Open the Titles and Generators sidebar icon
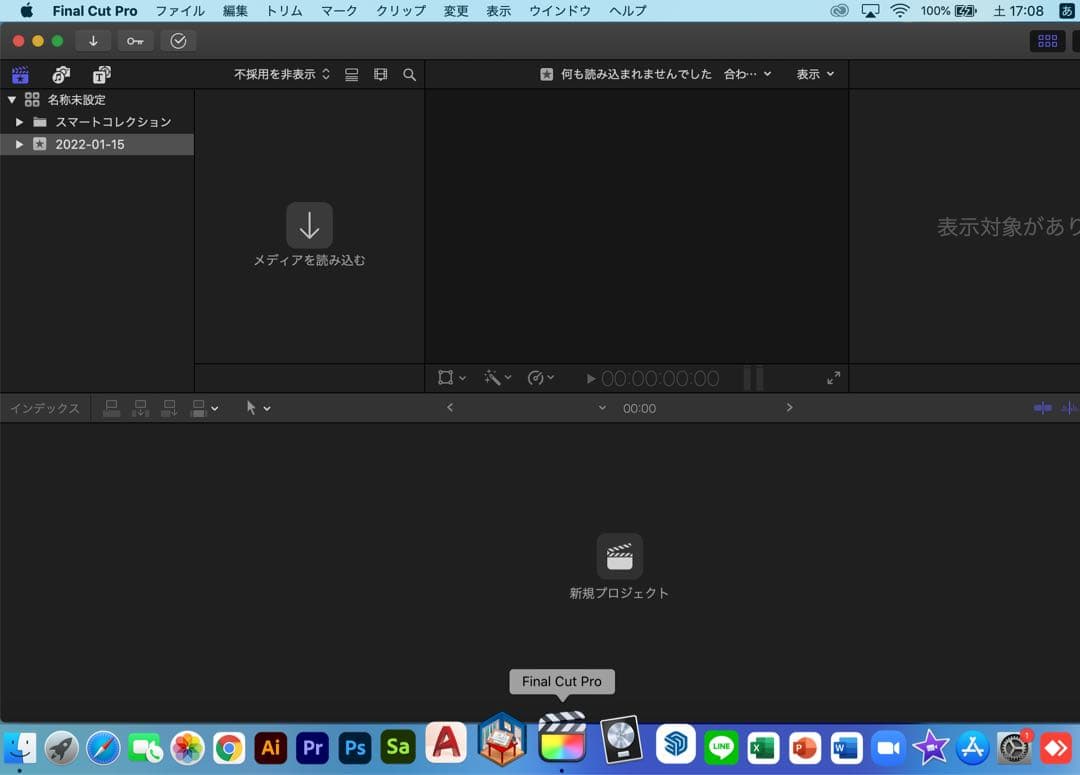 point(101,74)
